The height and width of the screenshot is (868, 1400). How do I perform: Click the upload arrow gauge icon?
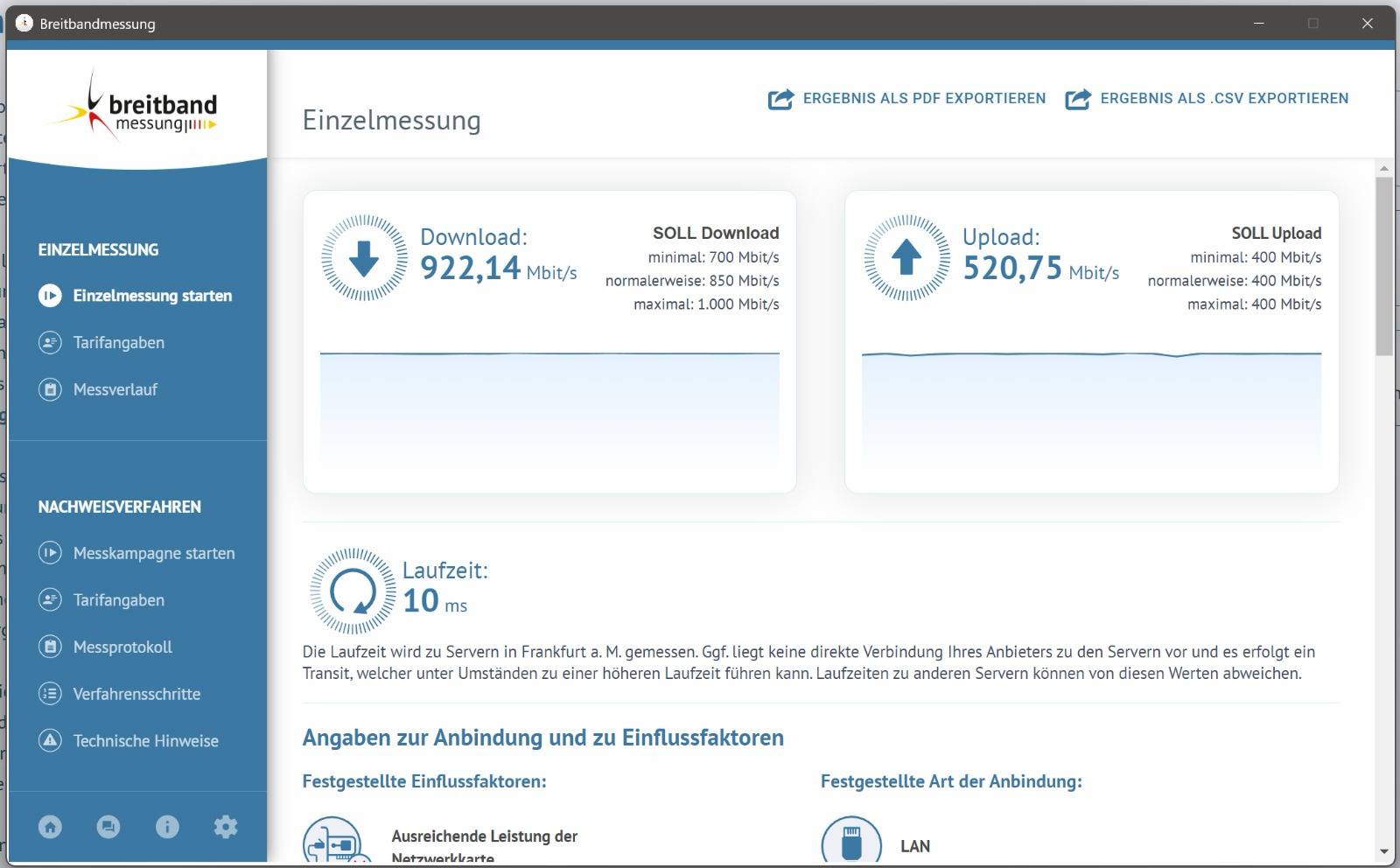pyautogui.click(x=906, y=258)
